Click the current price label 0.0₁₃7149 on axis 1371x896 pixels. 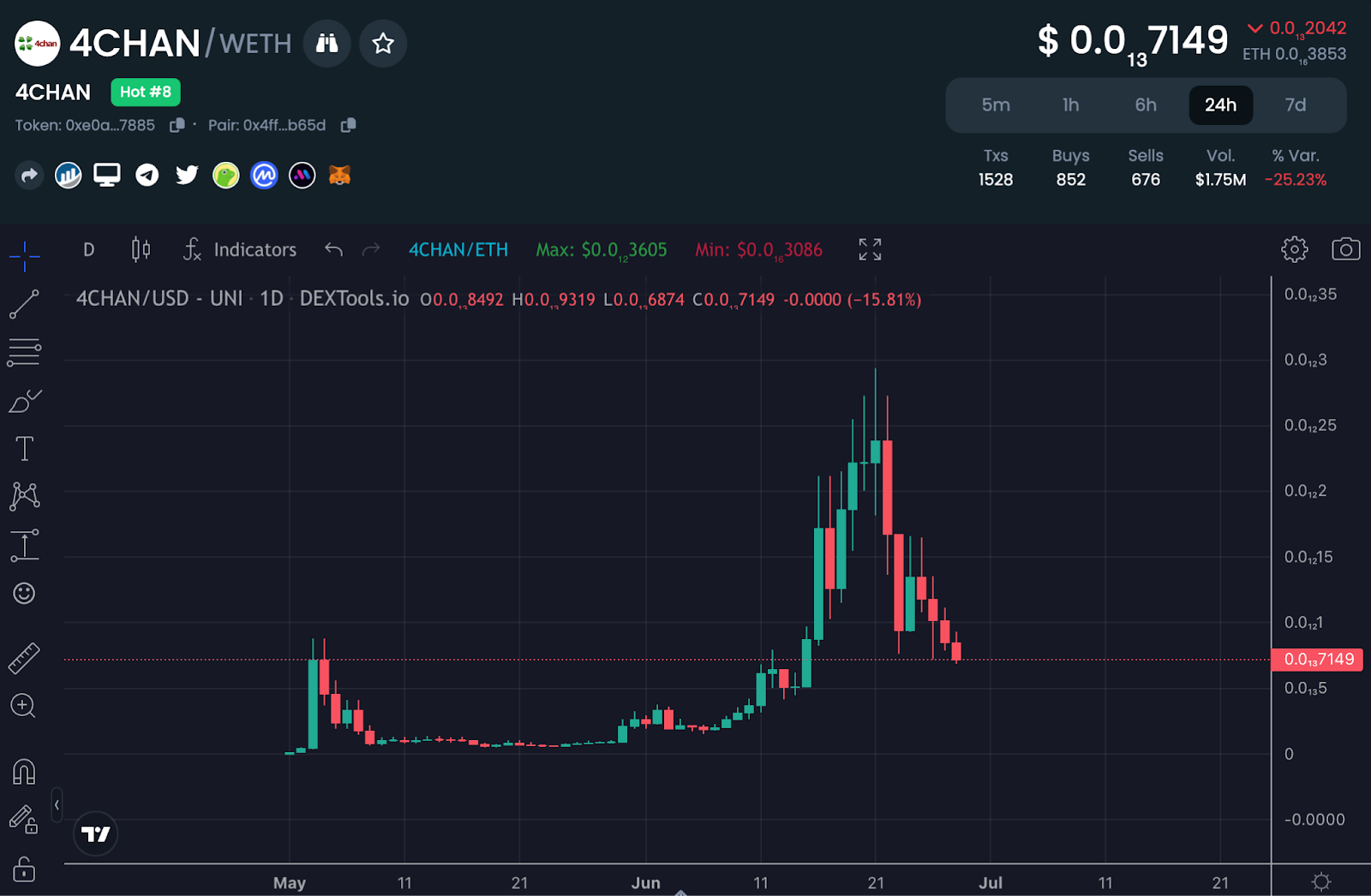[x=1318, y=660]
